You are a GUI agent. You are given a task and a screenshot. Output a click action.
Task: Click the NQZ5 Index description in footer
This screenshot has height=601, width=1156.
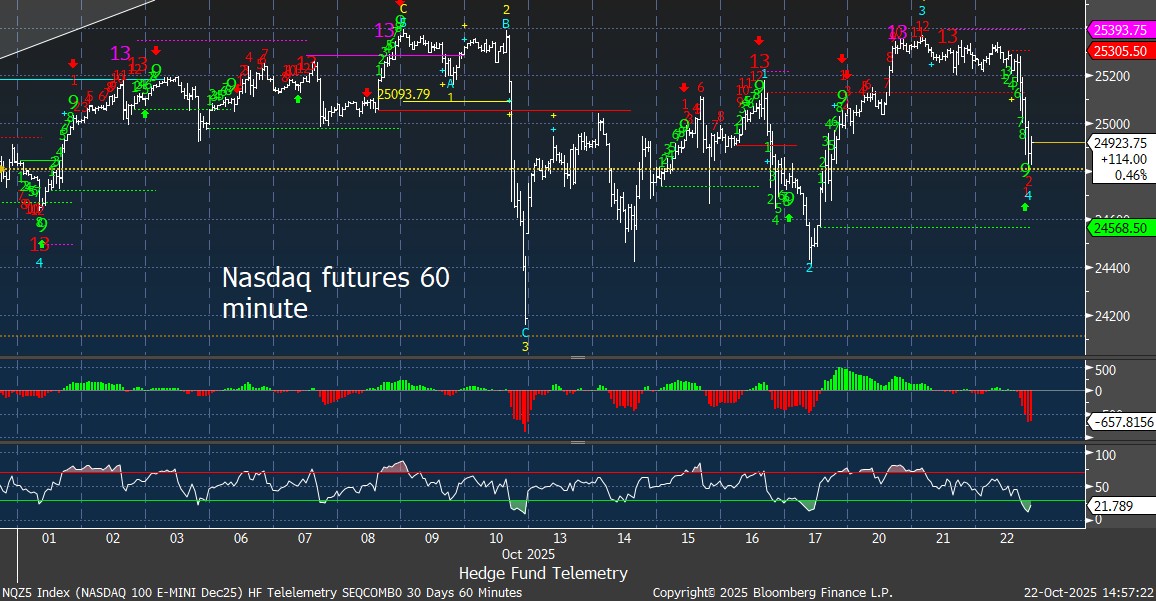[x=261, y=593]
